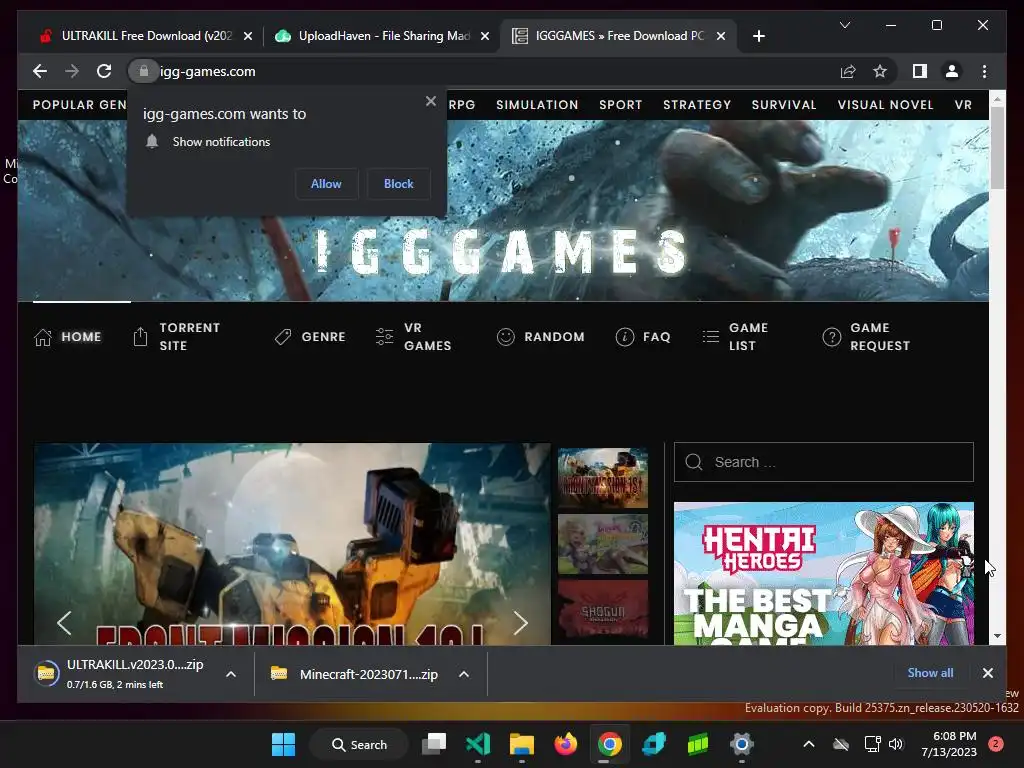Screen dimensions: 1024x768
Task: Dismiss the notification permission popup
Action: [x=430, y=101]
